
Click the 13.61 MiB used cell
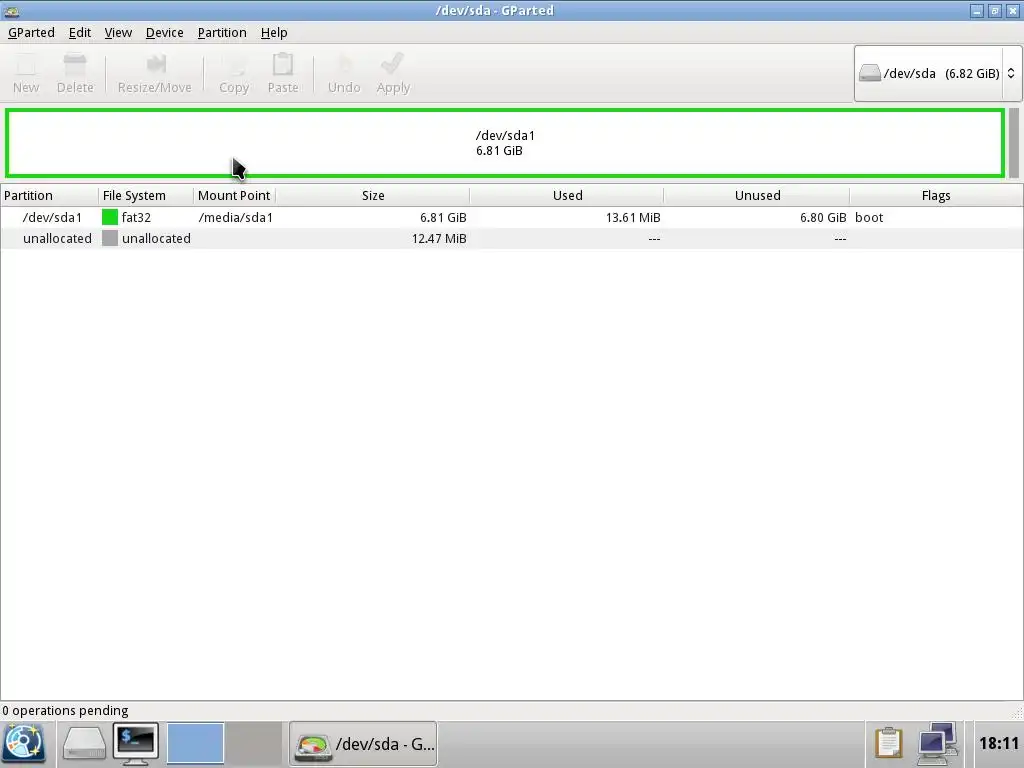click(x=633, y=217)
